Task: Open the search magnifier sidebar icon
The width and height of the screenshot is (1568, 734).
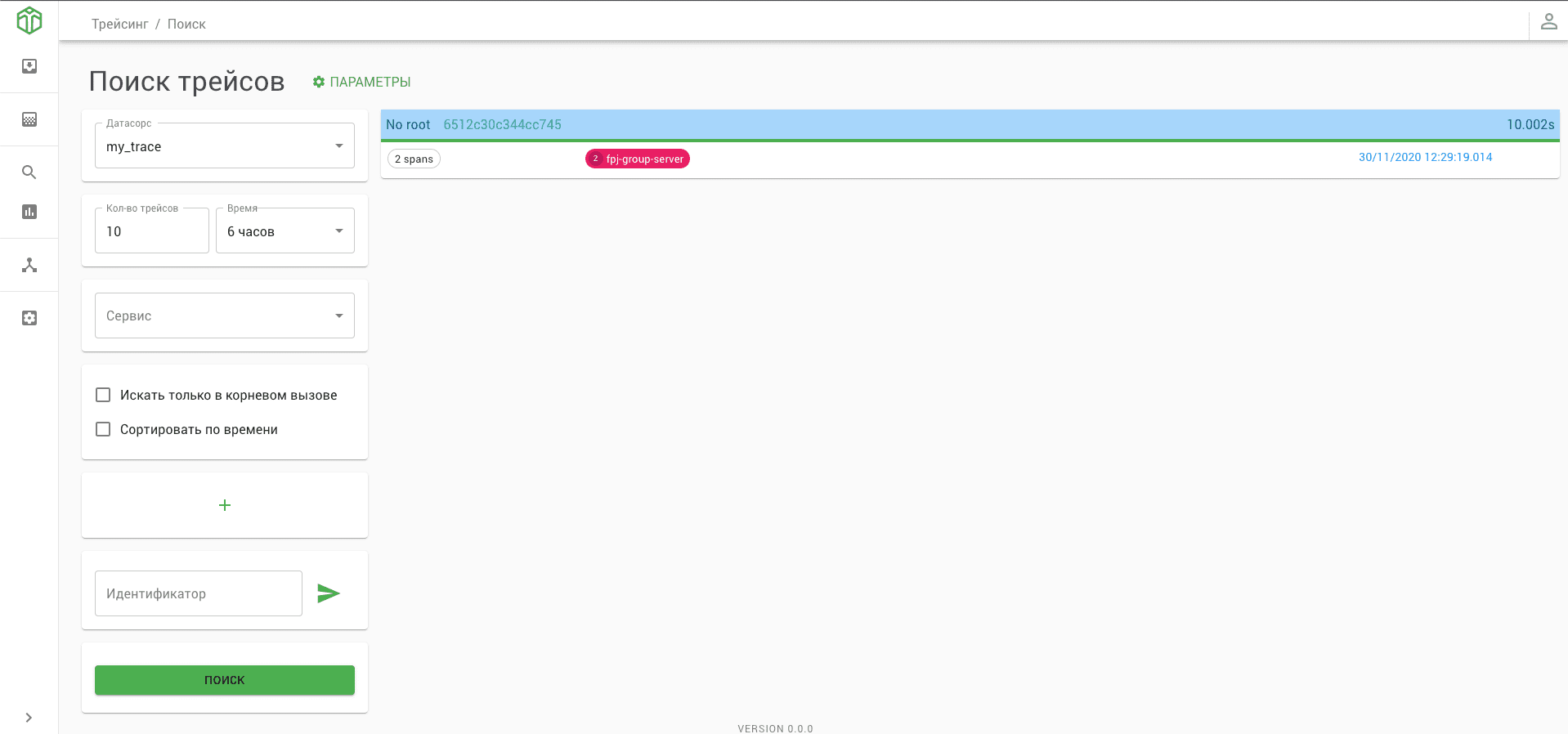Action: [x=29, y=172]
